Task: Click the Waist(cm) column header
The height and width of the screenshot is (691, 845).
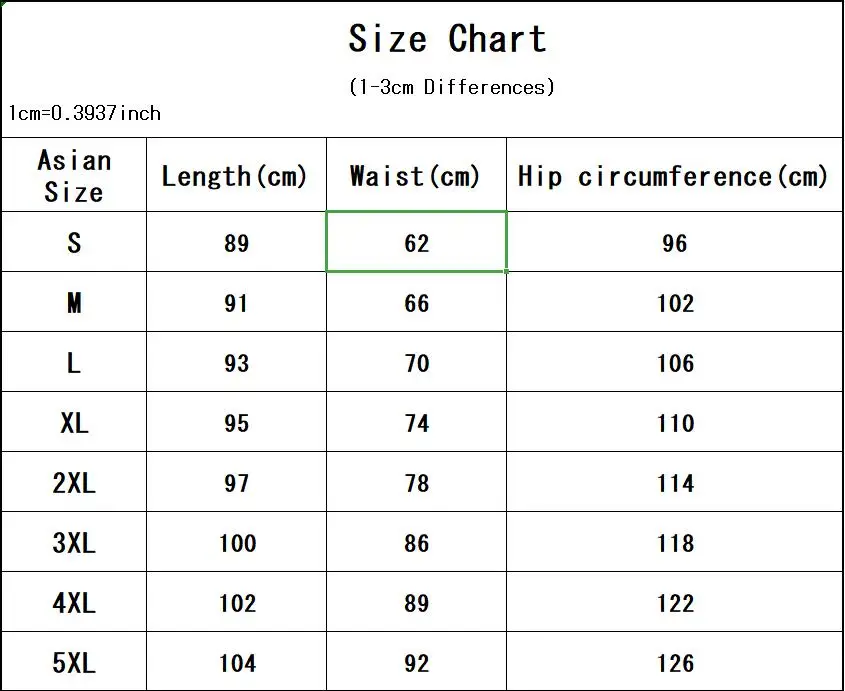Action: [416, 175]
